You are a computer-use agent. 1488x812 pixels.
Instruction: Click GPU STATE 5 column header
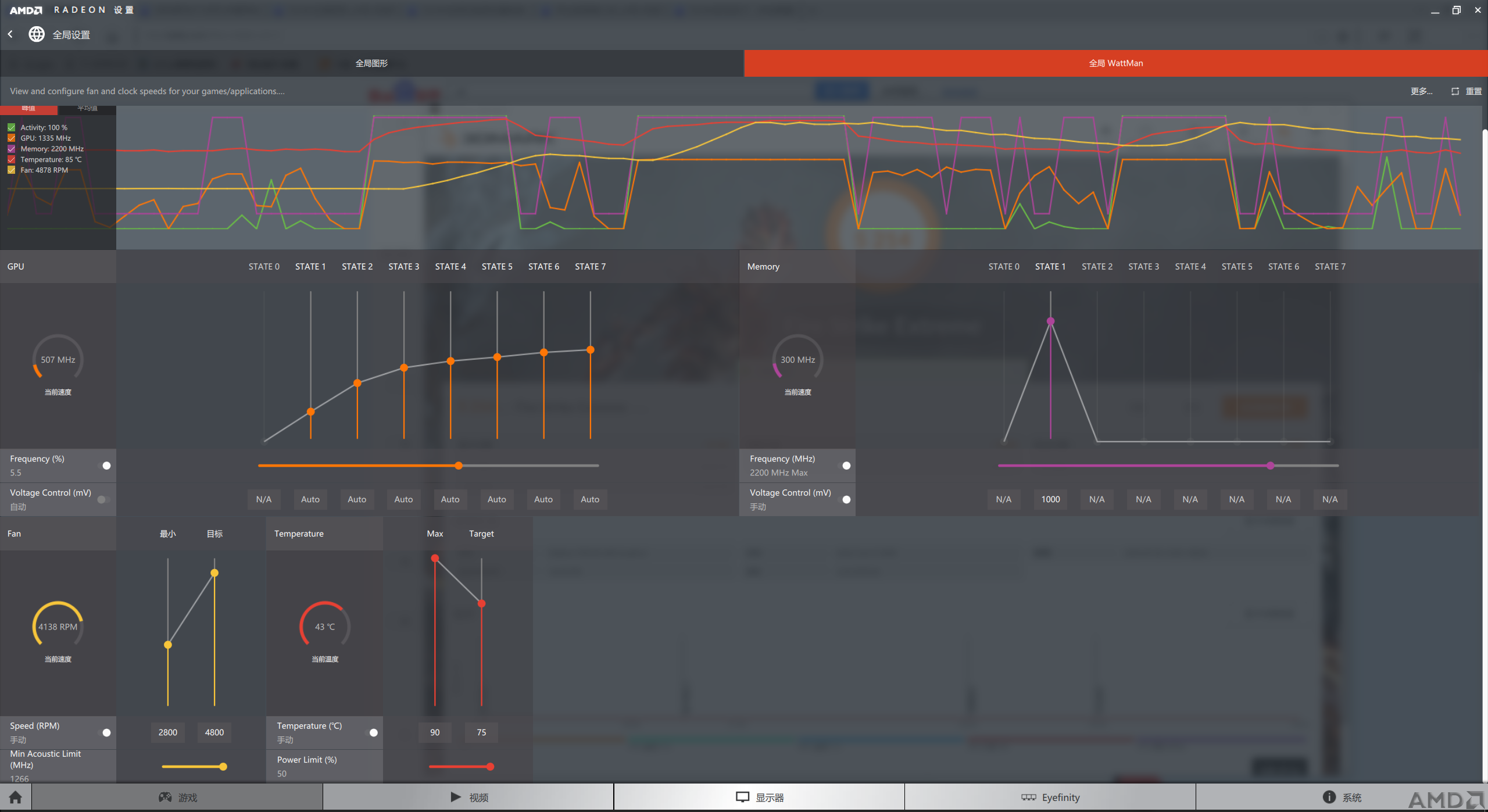[497, 267]
